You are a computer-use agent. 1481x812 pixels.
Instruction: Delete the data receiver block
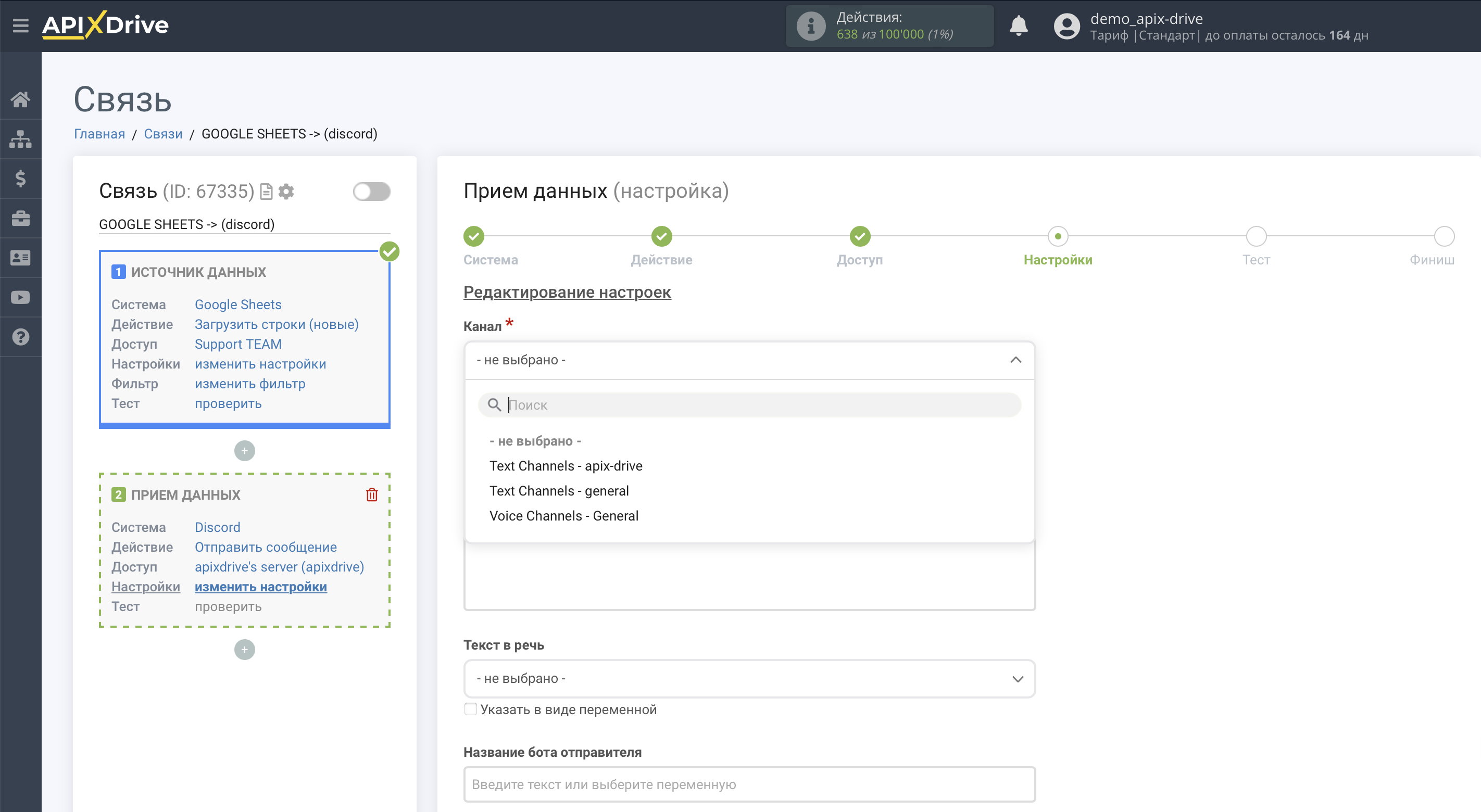(372, 495)
